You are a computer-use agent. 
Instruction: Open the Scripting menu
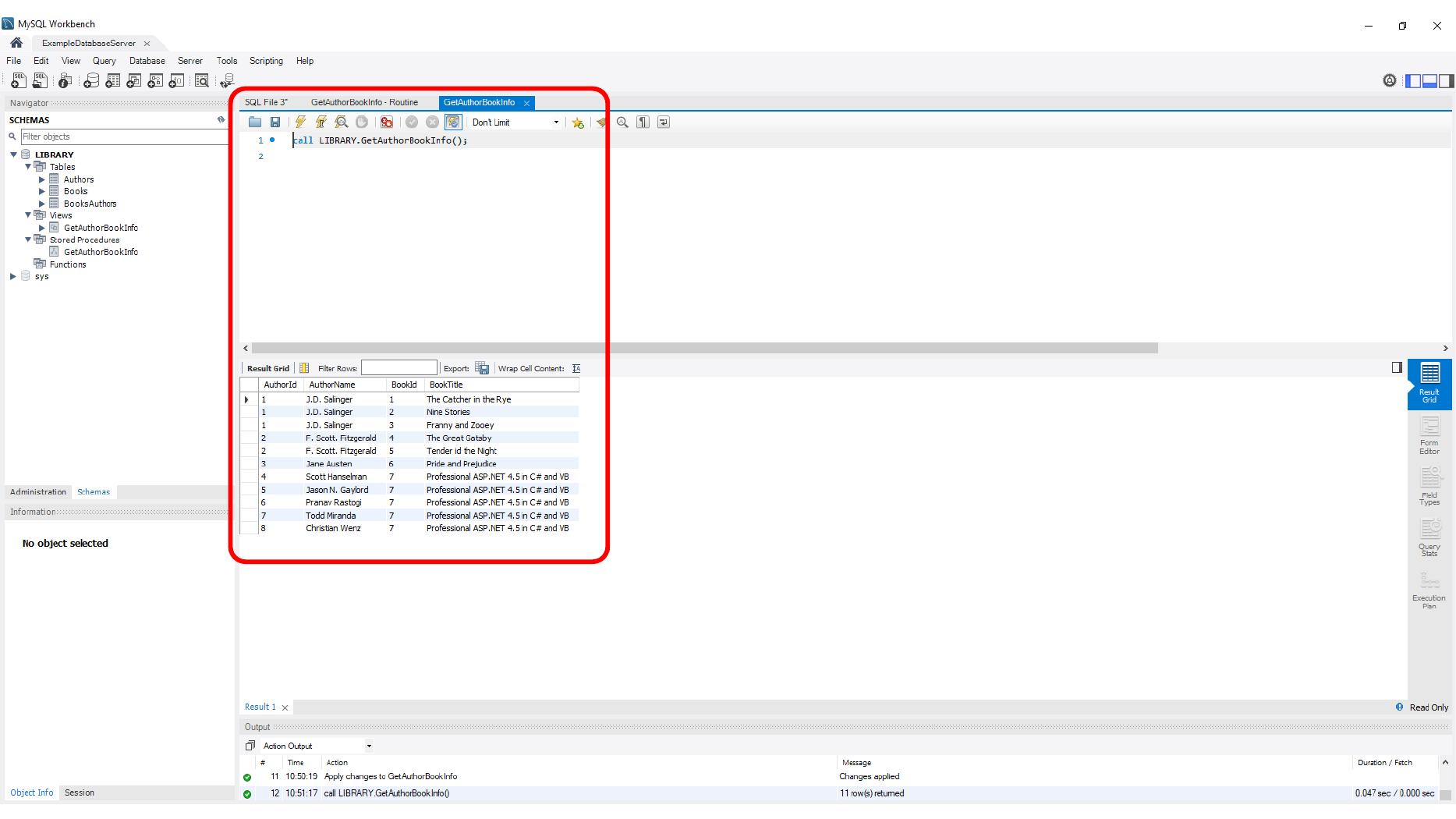(x=266, y=61)
